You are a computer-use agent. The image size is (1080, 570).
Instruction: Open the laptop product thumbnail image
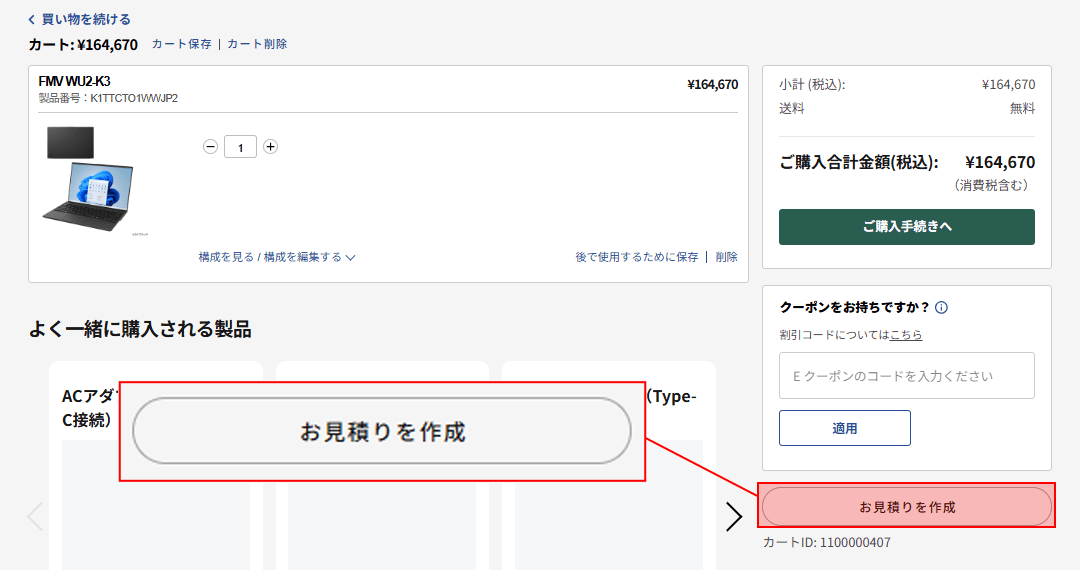87,182
